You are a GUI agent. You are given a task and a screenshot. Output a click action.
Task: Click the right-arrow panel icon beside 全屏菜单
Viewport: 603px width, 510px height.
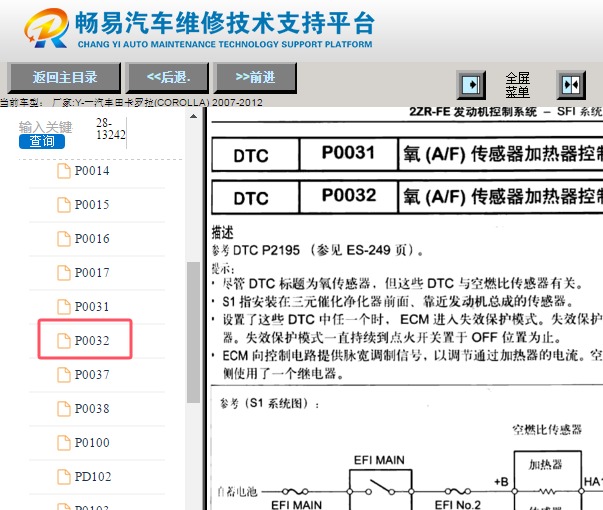[471, 85]
